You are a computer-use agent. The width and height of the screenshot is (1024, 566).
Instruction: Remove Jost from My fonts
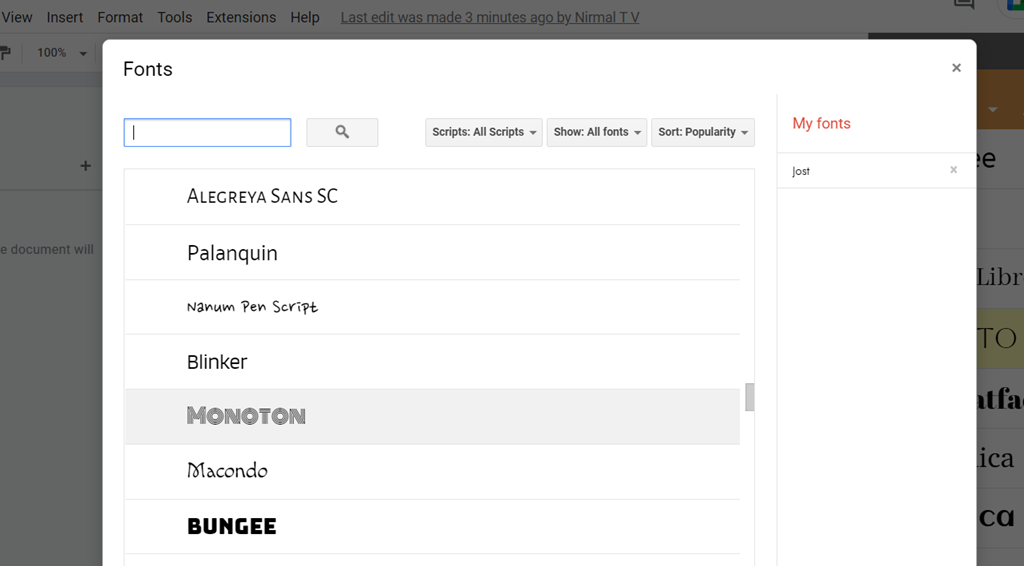point(953,170)
